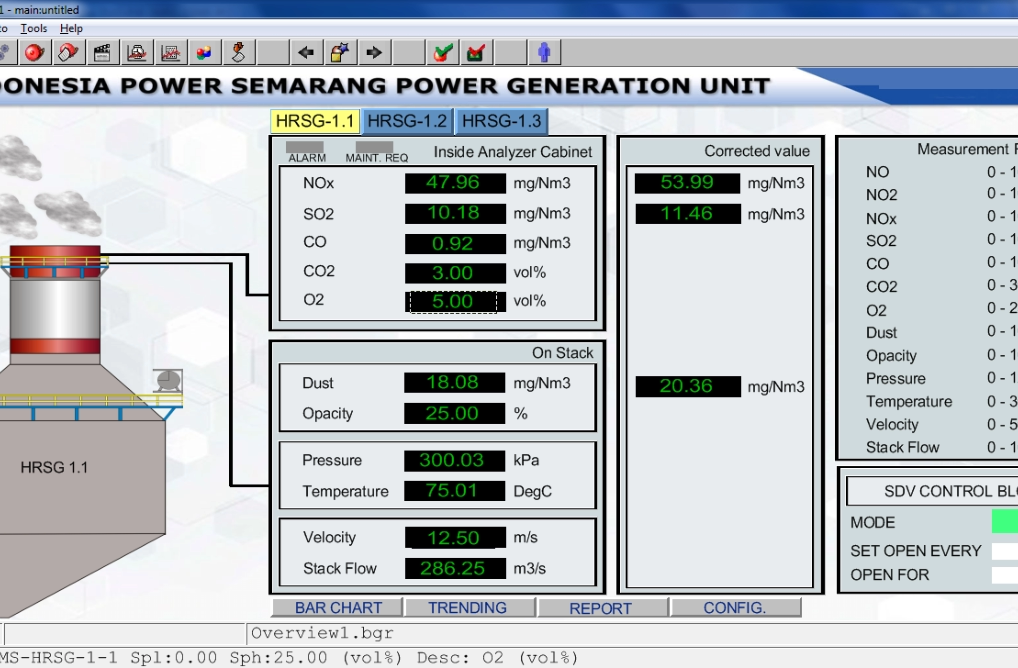Select the HRSG-1.1 tab
1018x668 pixels.
pyautogui.click(x=315, y=121)
